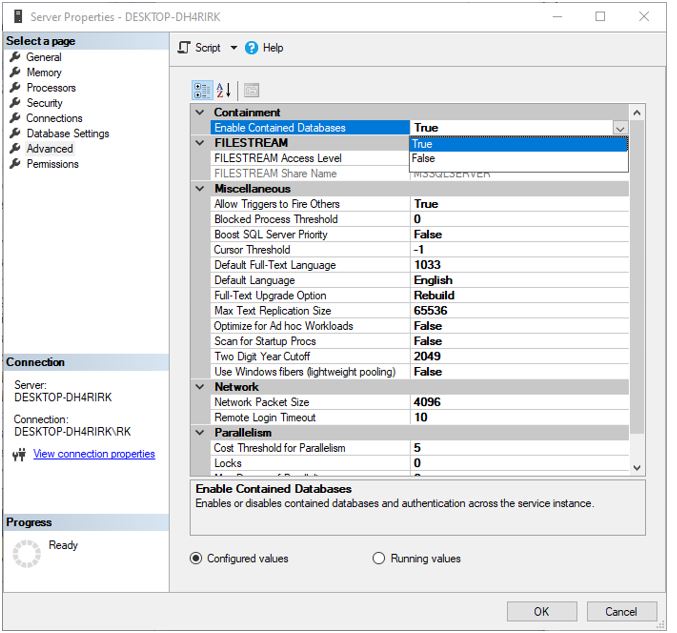The height and width of the screenshot is (633, 677).
Task: Open the Script dropdown arrow
Action: click(x=234, y=47)
